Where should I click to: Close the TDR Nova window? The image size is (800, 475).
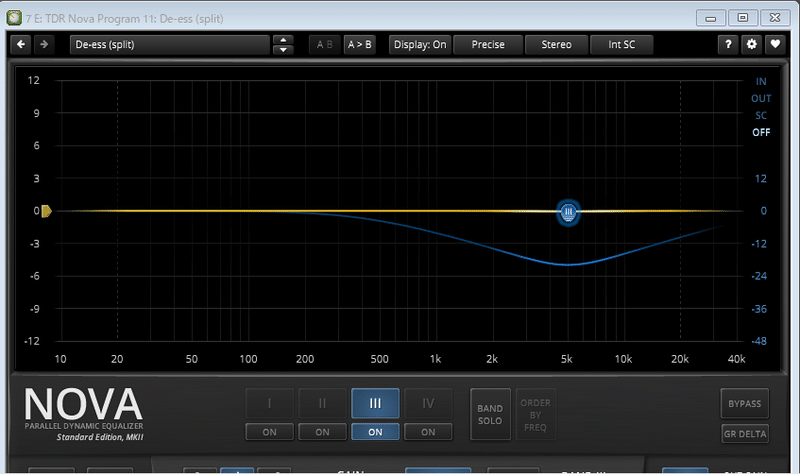[775, 18]
